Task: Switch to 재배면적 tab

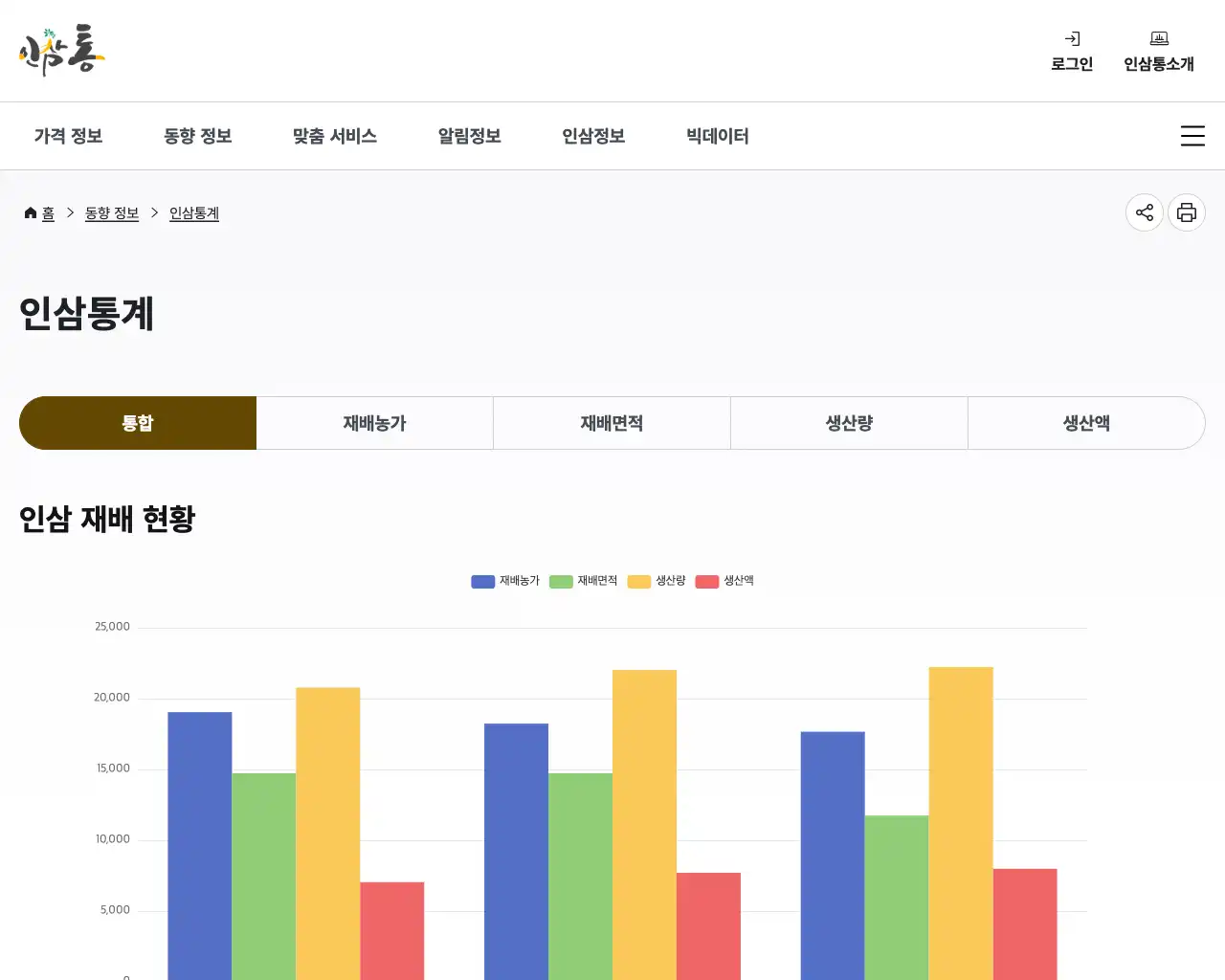Action: pos(612,423)
